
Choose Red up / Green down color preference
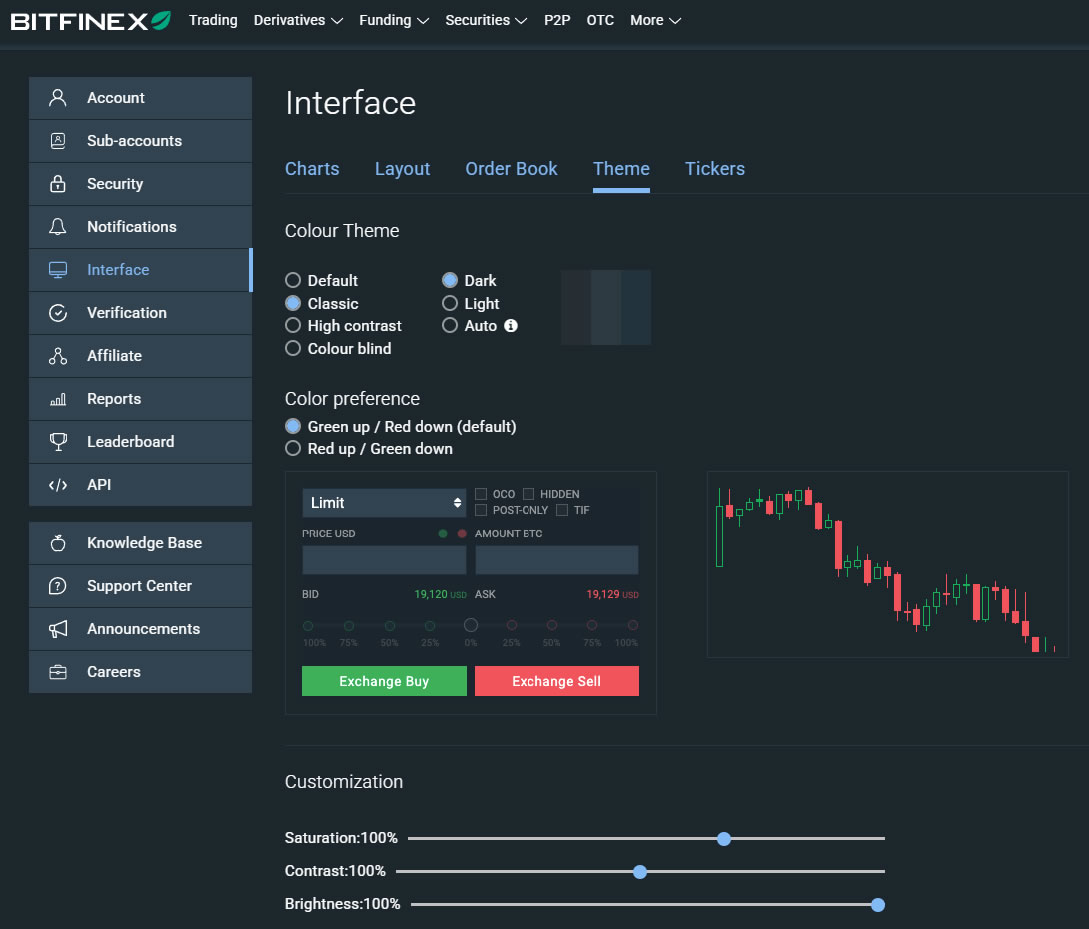point(292,448)
